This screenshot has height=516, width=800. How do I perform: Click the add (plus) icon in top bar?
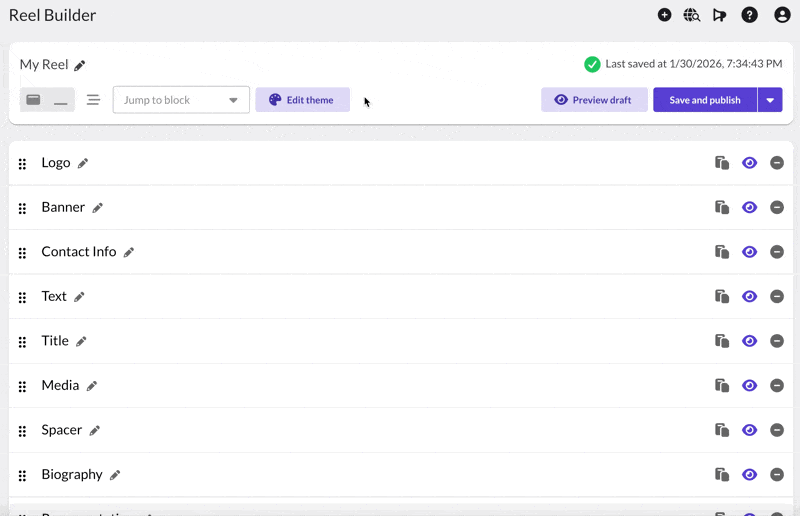pos(664,15)
